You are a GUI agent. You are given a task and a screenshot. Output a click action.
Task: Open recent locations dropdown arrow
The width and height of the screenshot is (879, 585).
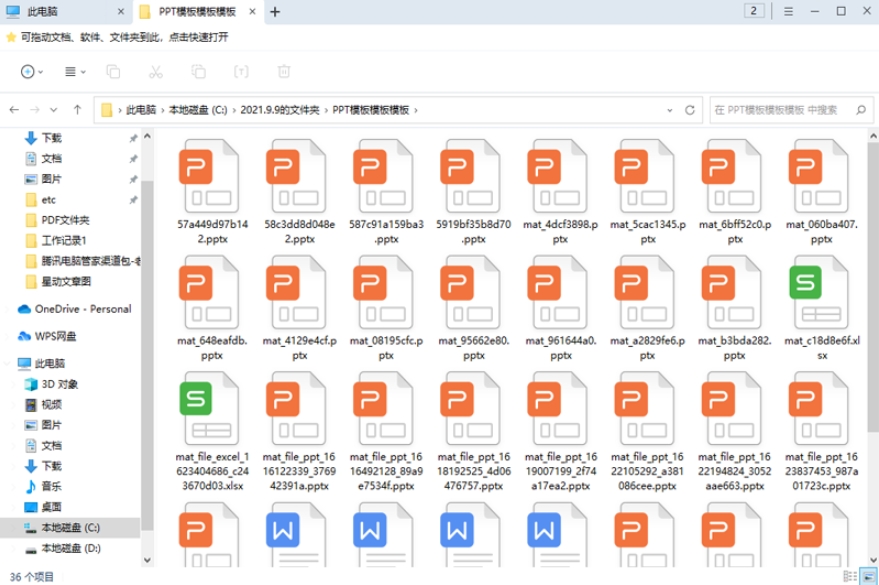(53, 110)
